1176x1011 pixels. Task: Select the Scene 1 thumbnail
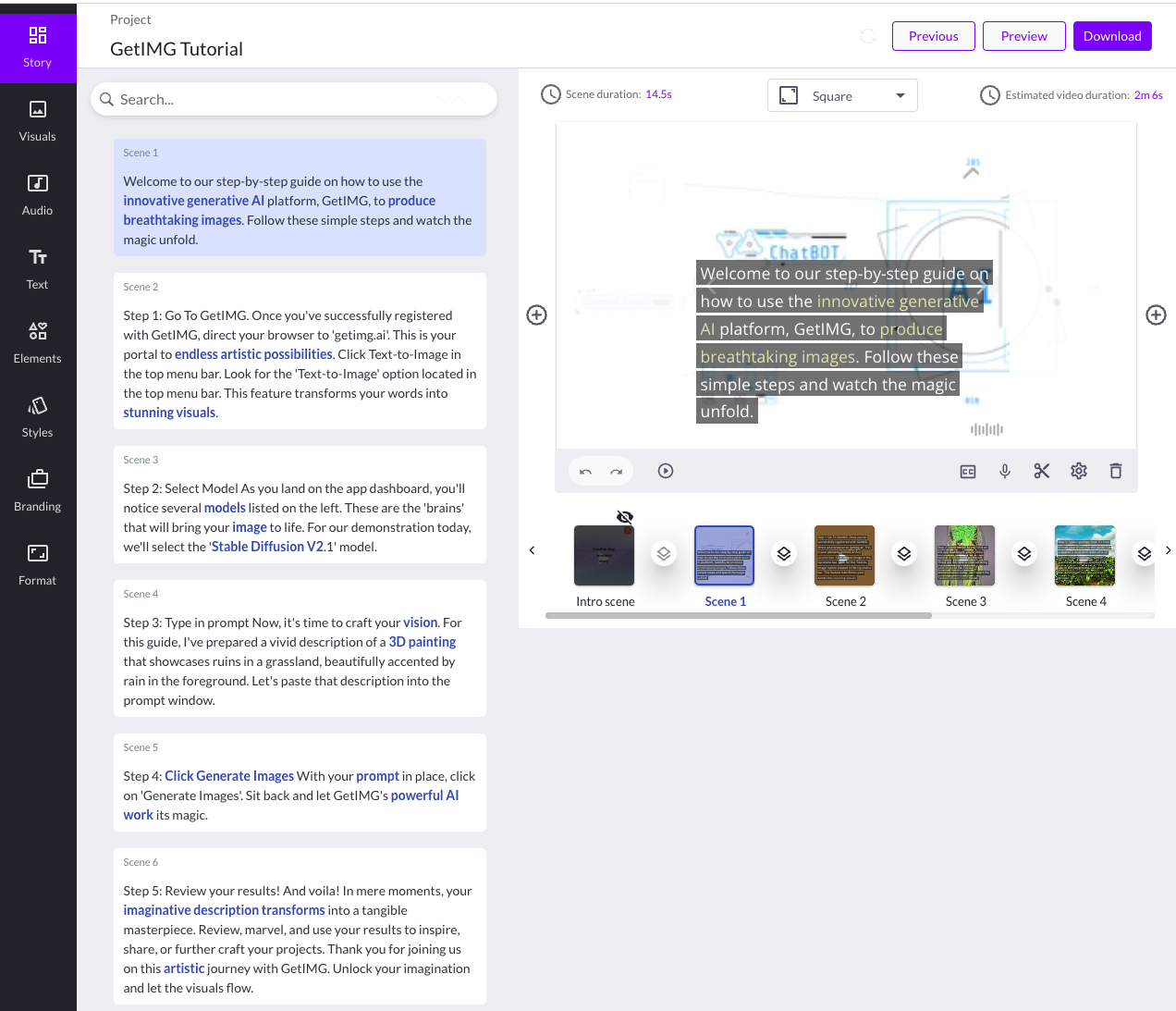click(725, 556)
